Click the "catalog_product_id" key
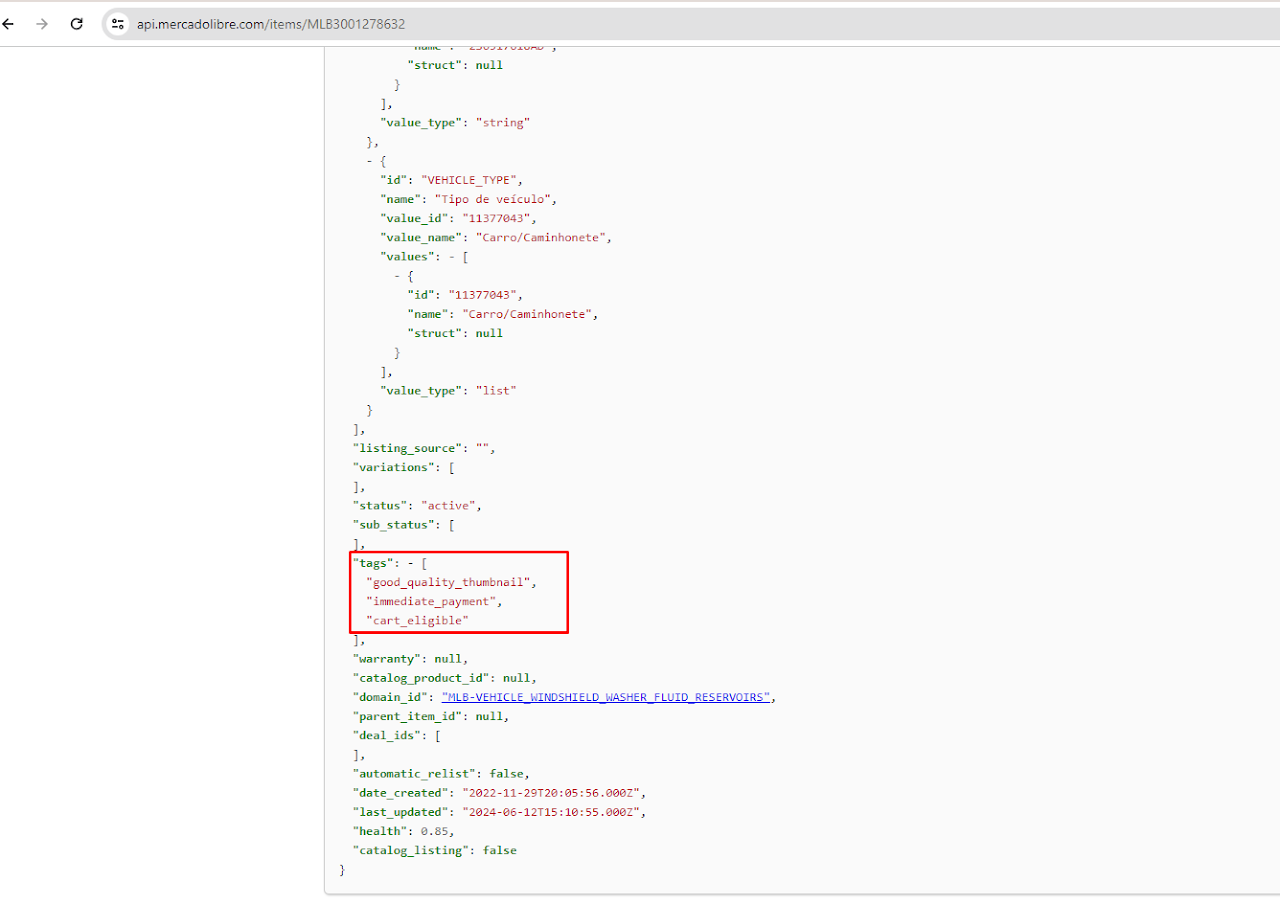The width and height of the screenshot is (1280, 904). [421, 678]
